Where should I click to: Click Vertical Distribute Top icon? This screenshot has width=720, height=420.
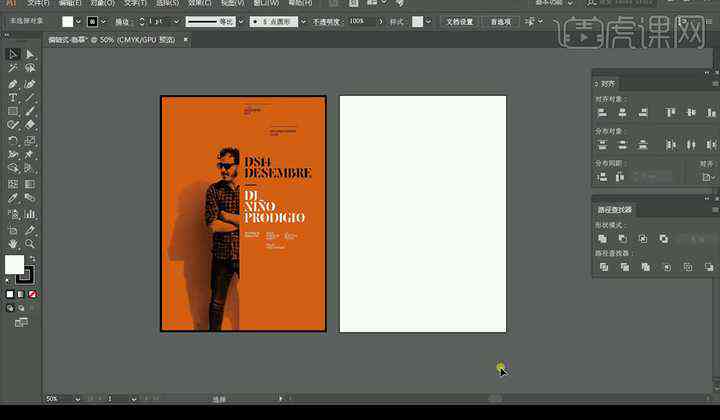602,145
